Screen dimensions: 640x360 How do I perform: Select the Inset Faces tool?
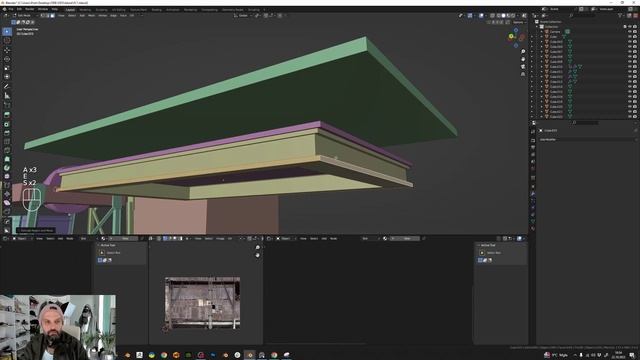coord(7,124)
